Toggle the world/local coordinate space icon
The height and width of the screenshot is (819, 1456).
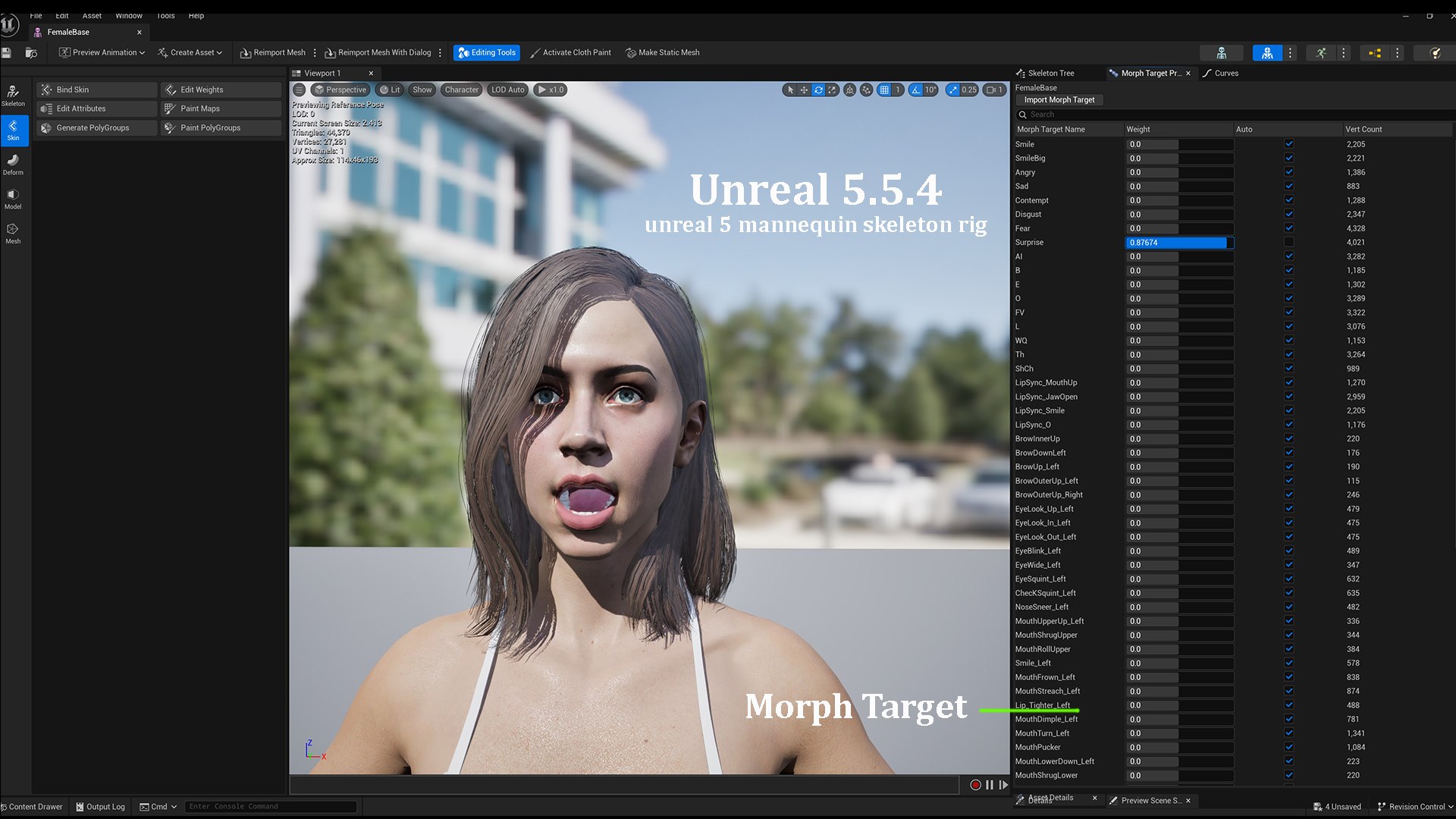(x=849, y=89)
